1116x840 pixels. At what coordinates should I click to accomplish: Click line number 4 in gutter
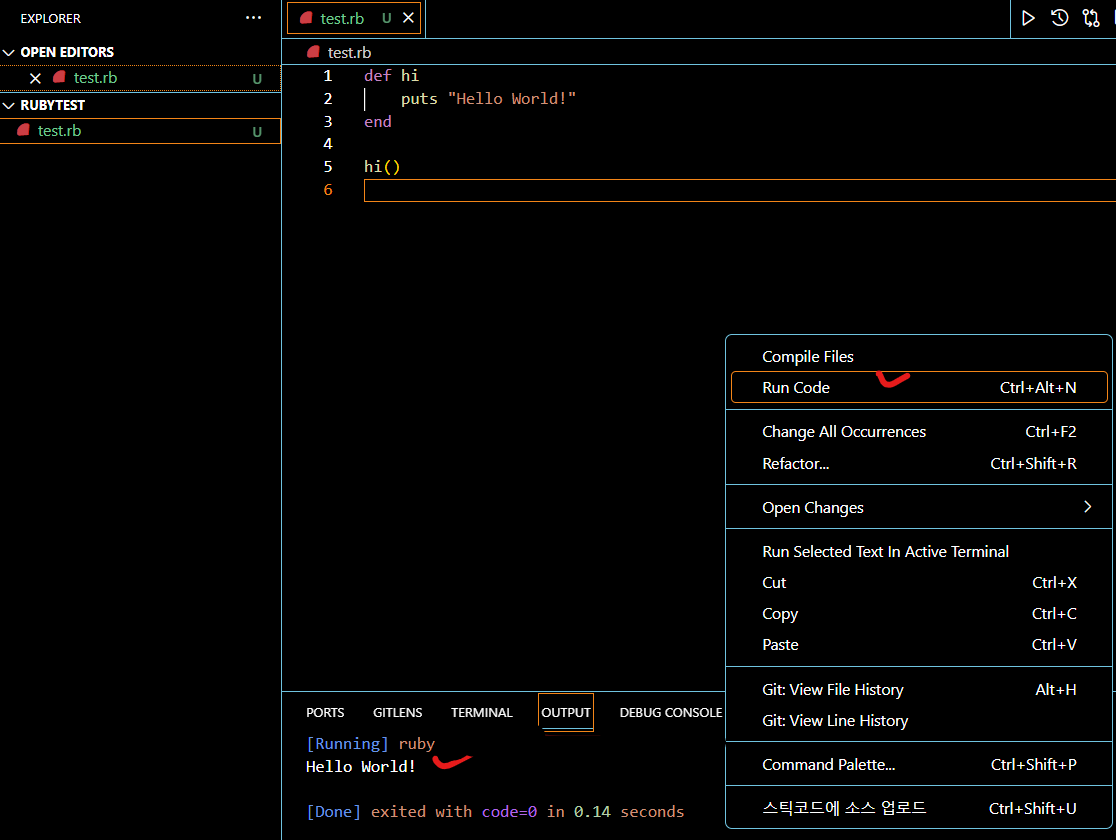tap(327, 144)
